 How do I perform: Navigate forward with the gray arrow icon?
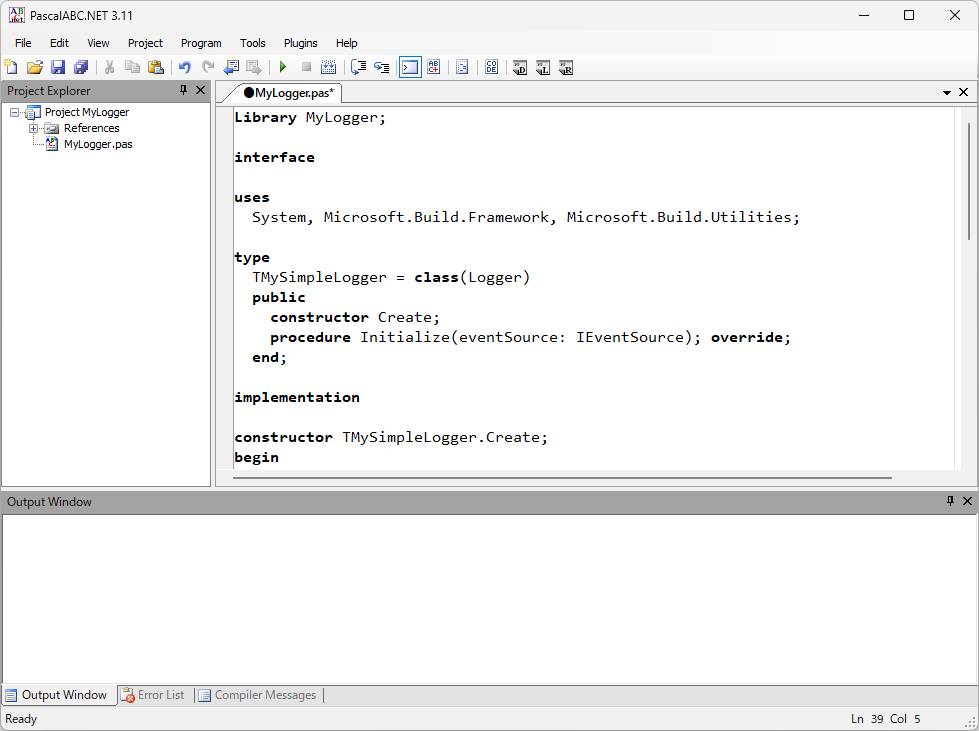253,67
